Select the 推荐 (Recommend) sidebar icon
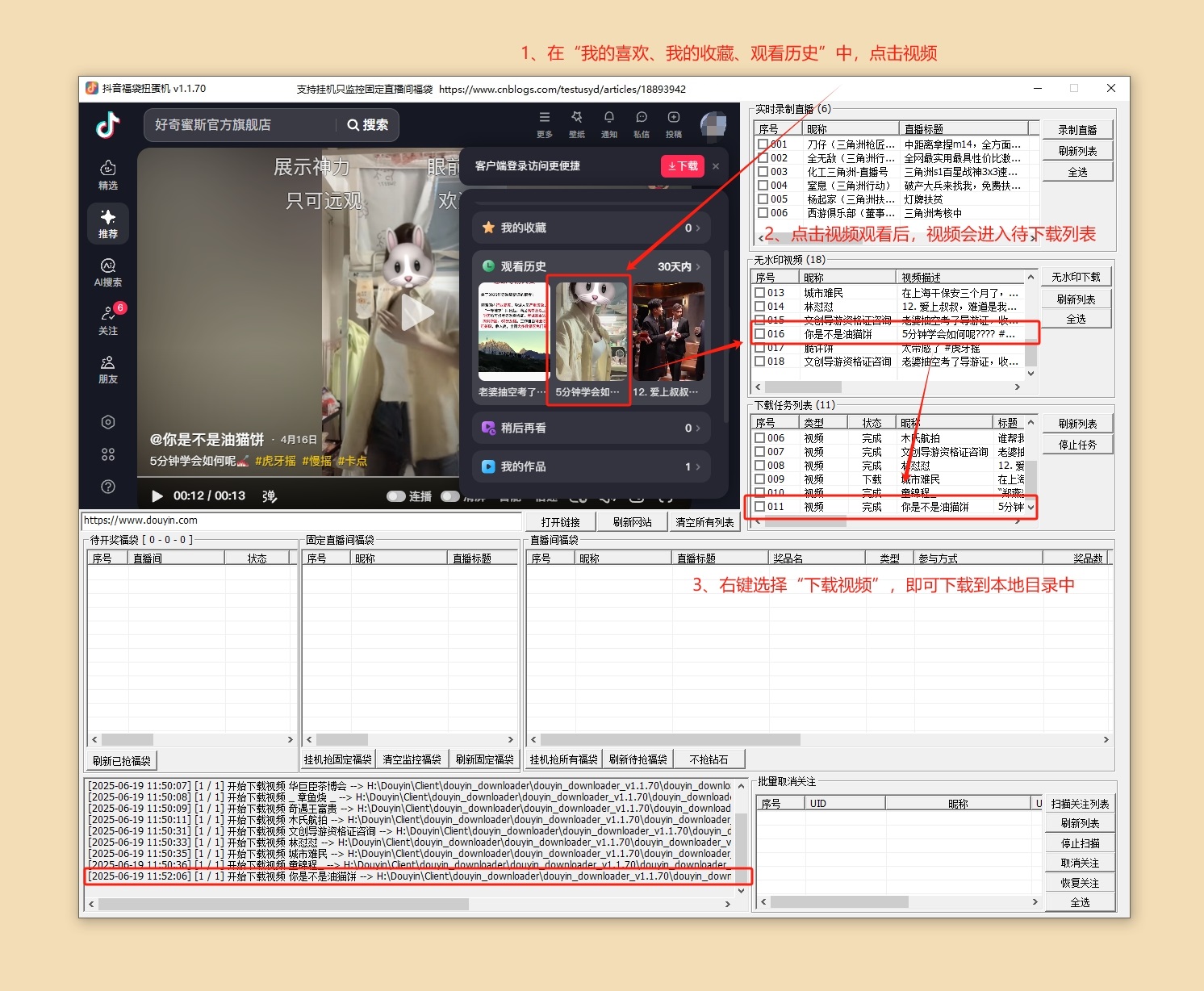Screen dimensions: 1204x991 (107, 224)
